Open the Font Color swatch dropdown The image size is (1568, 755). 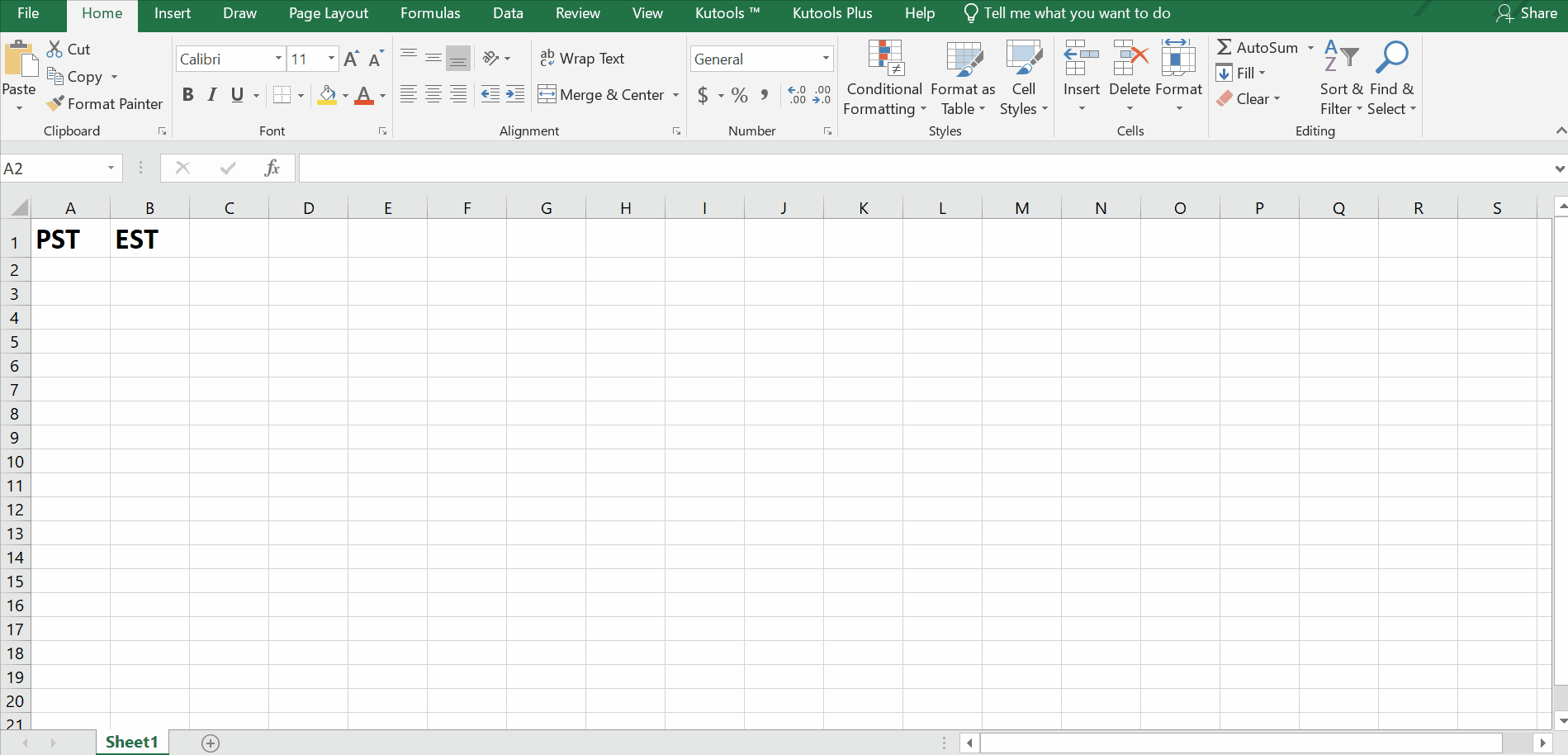click(x=381, y=95)
